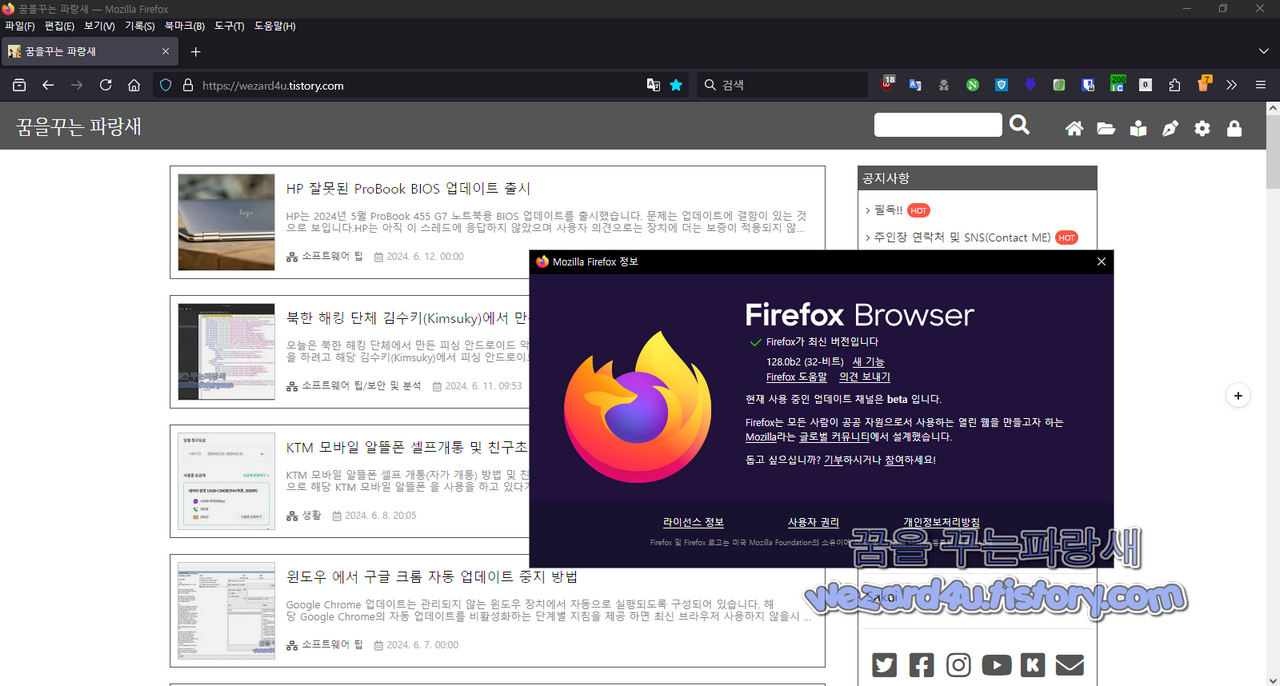Image resolution: width=1280 pixels, height=686 pixels.
Task: Click the padlock site info icon
Action: 187,85
